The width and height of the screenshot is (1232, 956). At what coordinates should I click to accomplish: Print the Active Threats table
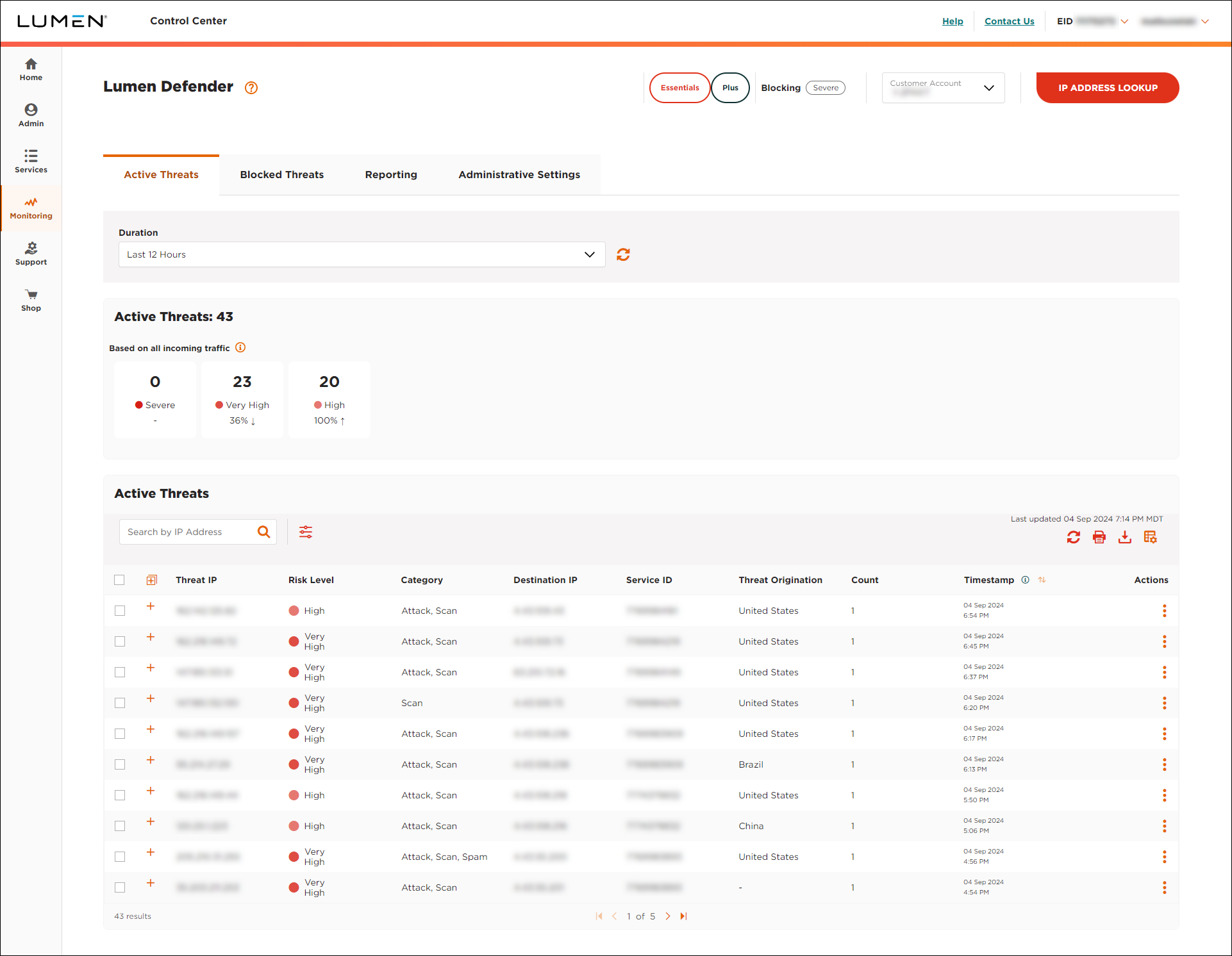1099,538
